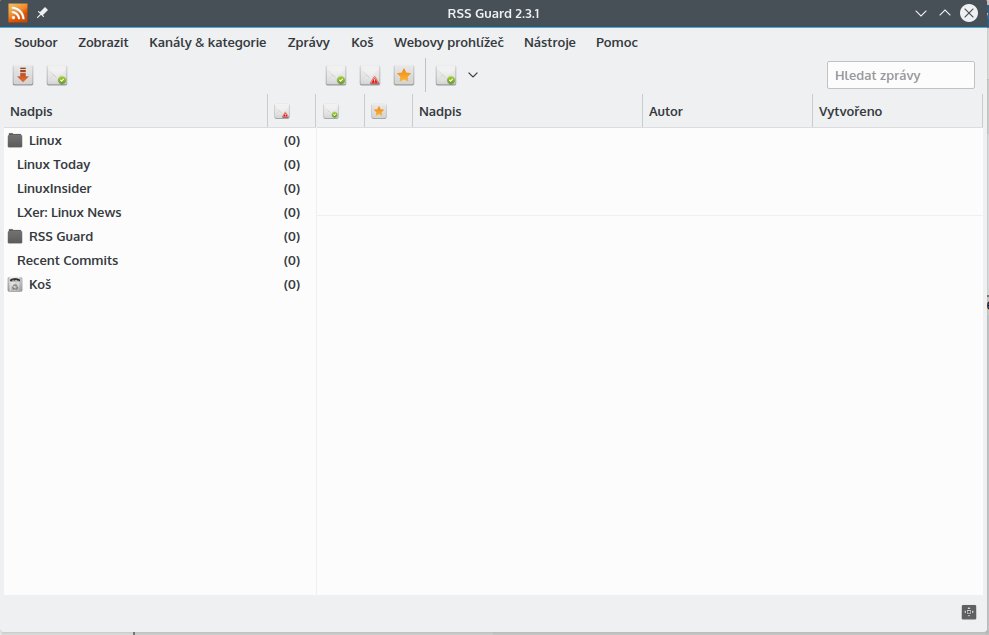Click the RSS Guard orange app icon in title bar
Viewport: 989px width, 635px height.
pyautogui.click(x=18, y=13)
